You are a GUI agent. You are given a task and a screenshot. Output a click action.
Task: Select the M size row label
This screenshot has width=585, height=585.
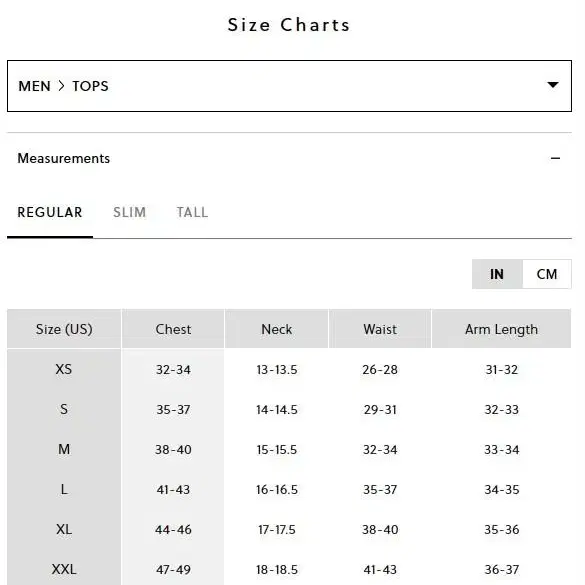pos(64,449)
